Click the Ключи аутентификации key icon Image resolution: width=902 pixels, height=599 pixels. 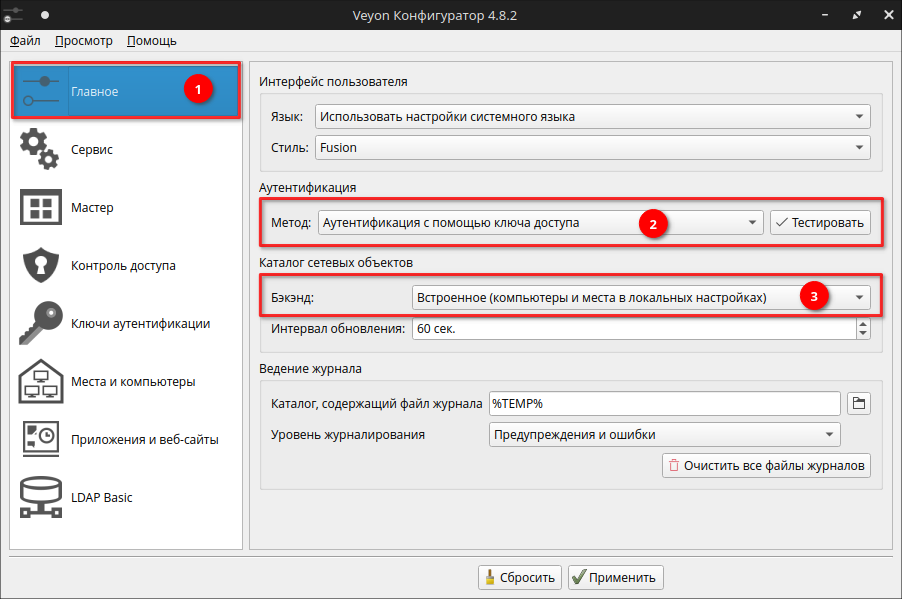[40, 323]
